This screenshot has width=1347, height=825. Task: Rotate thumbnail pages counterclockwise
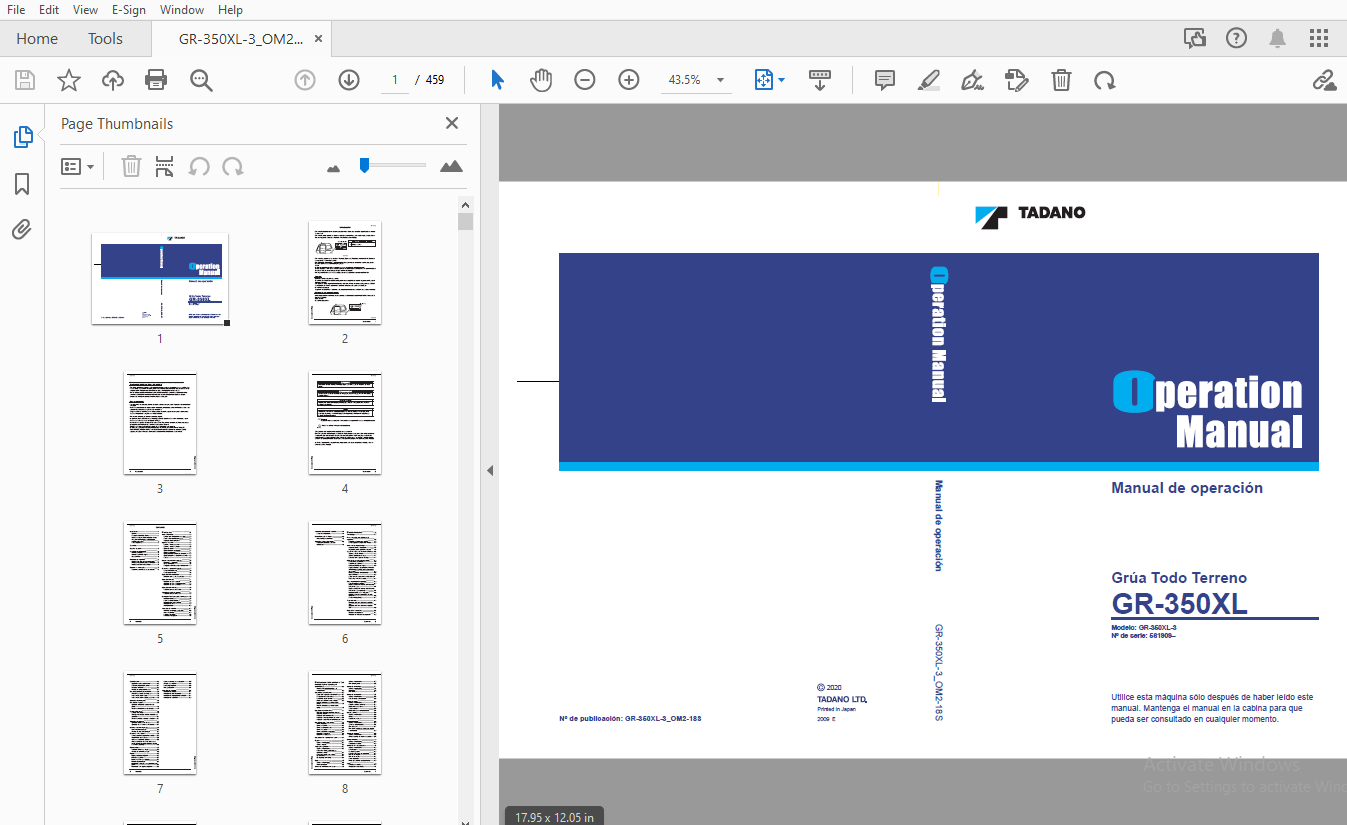point(199,166)
